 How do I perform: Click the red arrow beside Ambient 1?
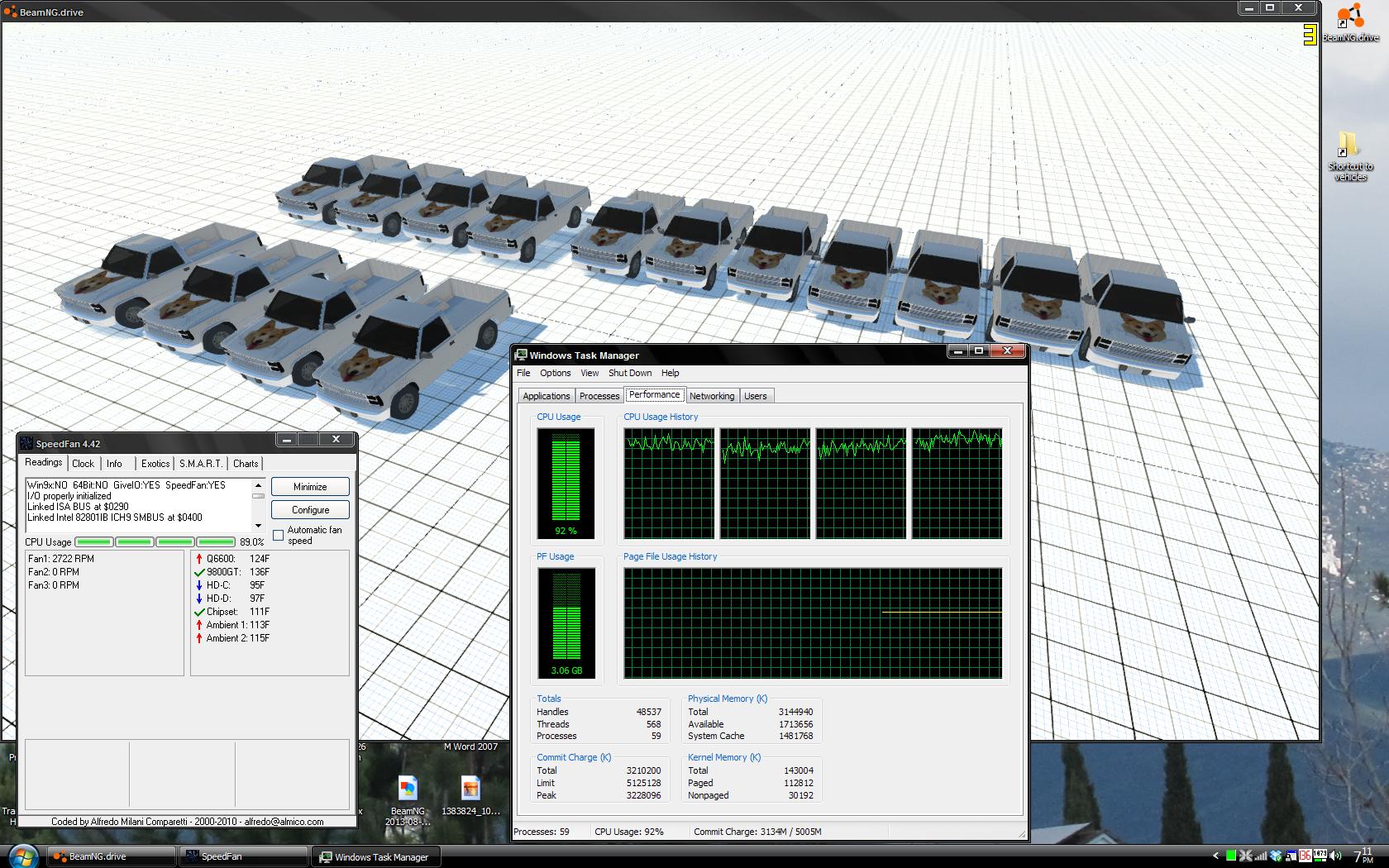[x=199, y=625]
